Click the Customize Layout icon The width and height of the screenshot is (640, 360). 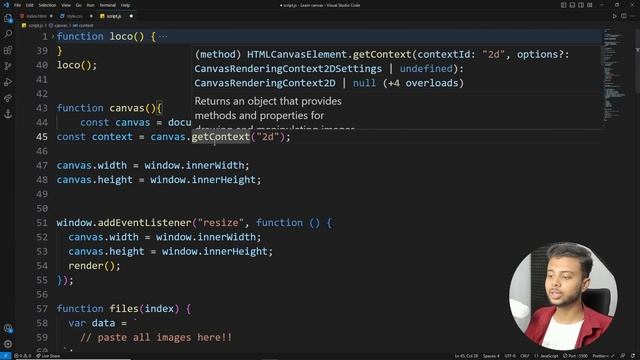click(590, 5)
